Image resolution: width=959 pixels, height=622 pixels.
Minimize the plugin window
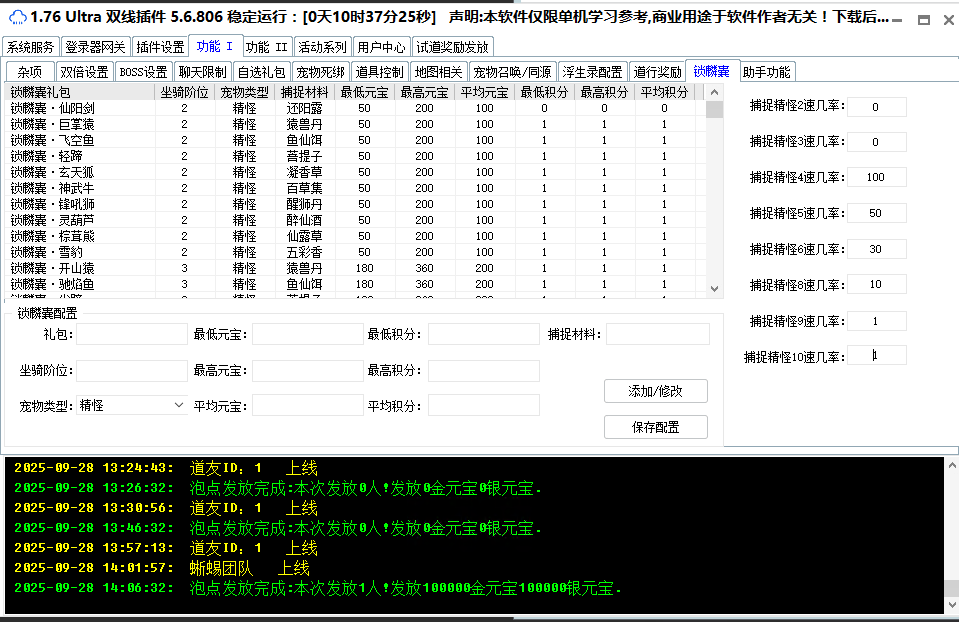tap(899, 19)
